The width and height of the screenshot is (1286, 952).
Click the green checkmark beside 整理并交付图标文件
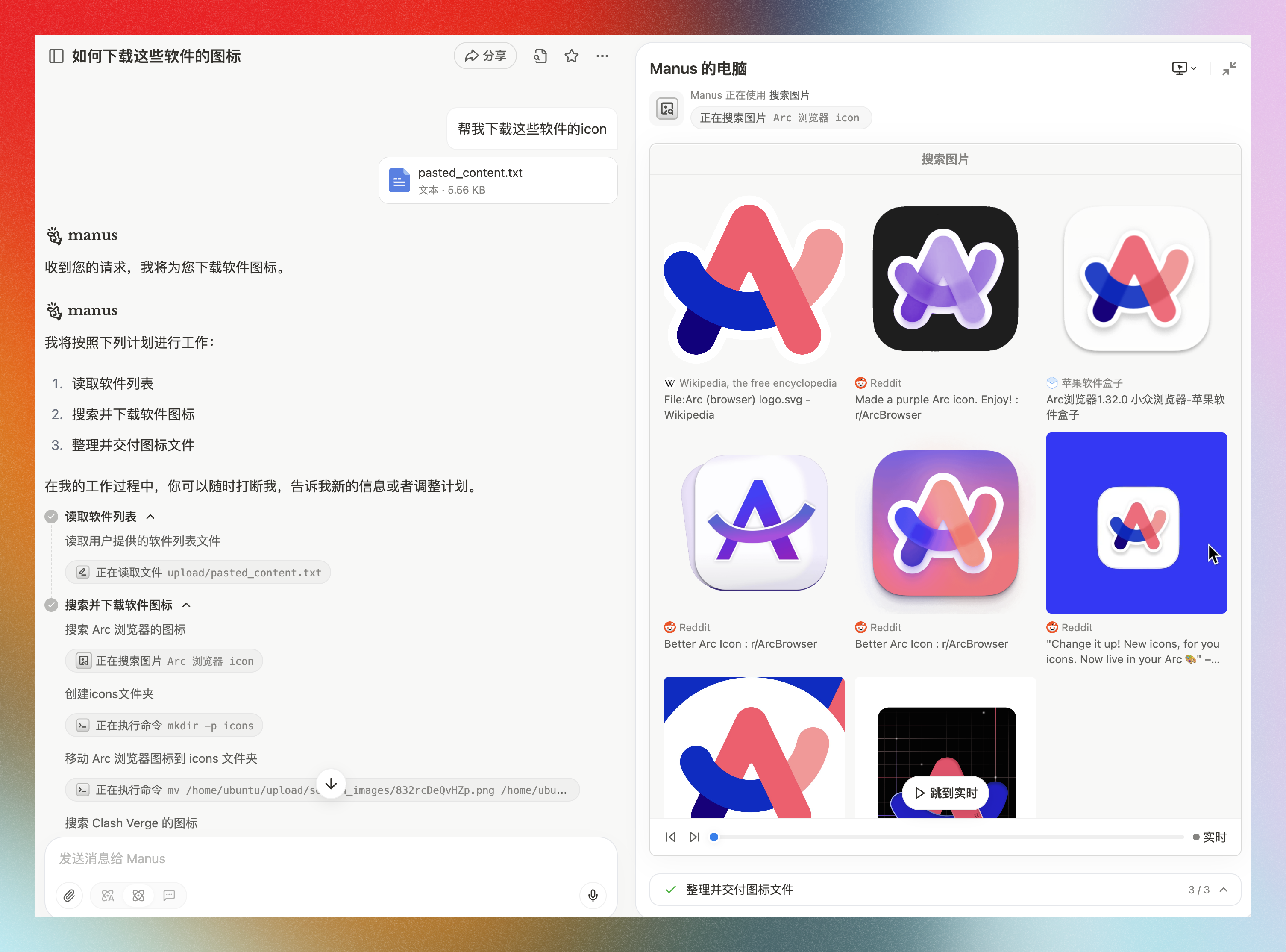coord(670,890)
